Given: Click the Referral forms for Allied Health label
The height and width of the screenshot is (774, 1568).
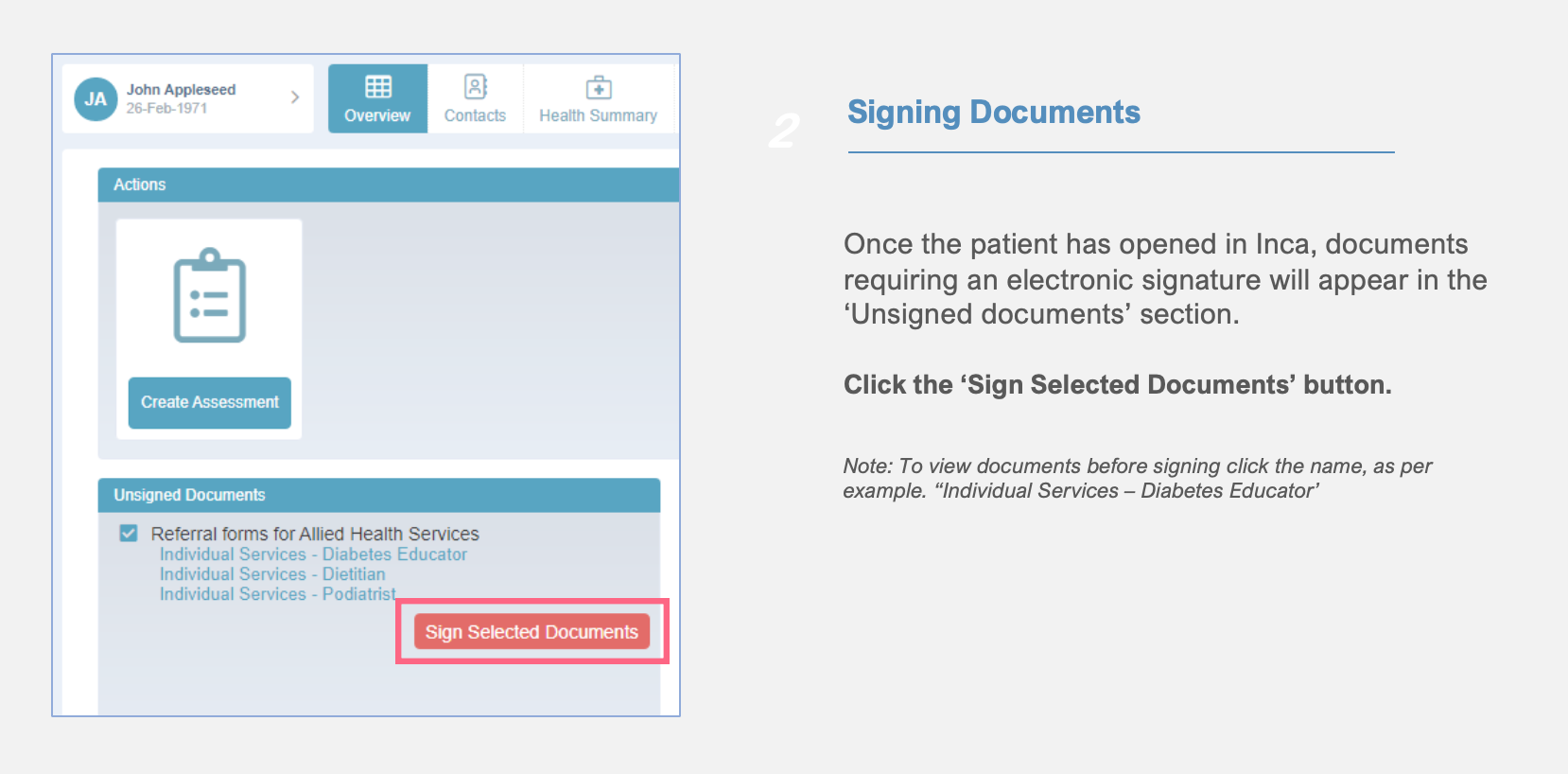Looking at the screenshot, I should (315, 534).
